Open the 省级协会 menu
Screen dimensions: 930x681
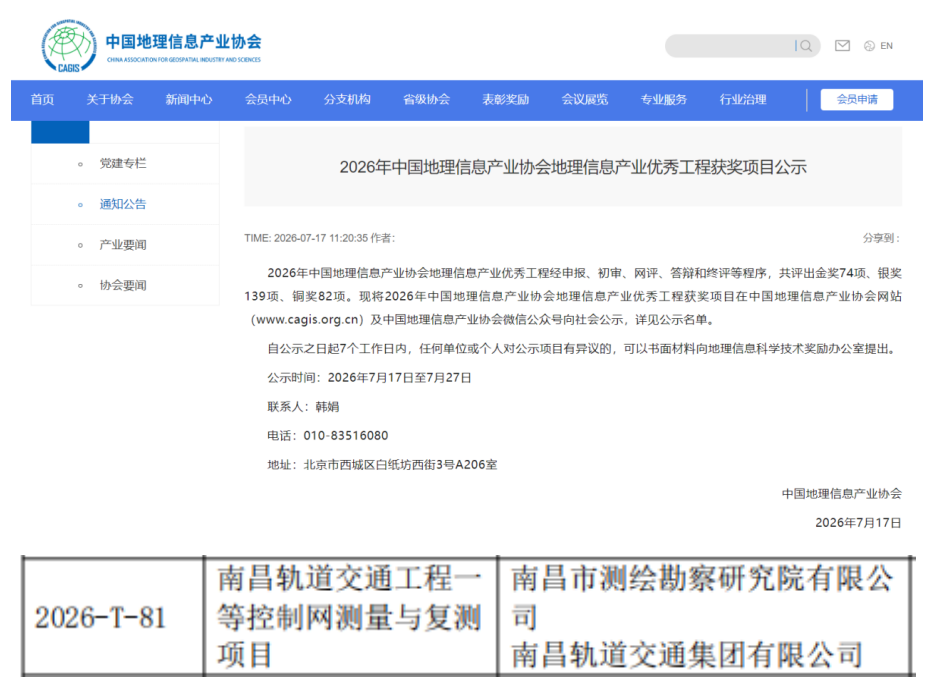pos(426,100)
